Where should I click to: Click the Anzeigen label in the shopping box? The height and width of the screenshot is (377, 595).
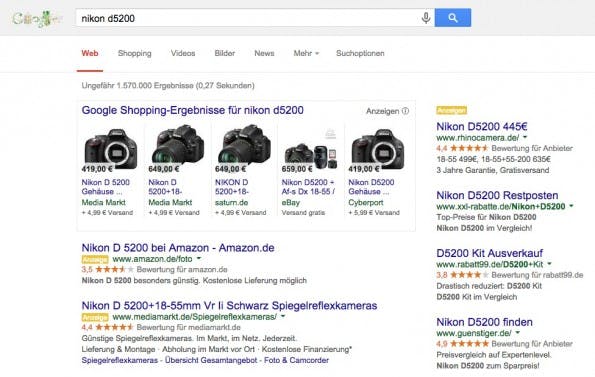click(x=382, y=111)
